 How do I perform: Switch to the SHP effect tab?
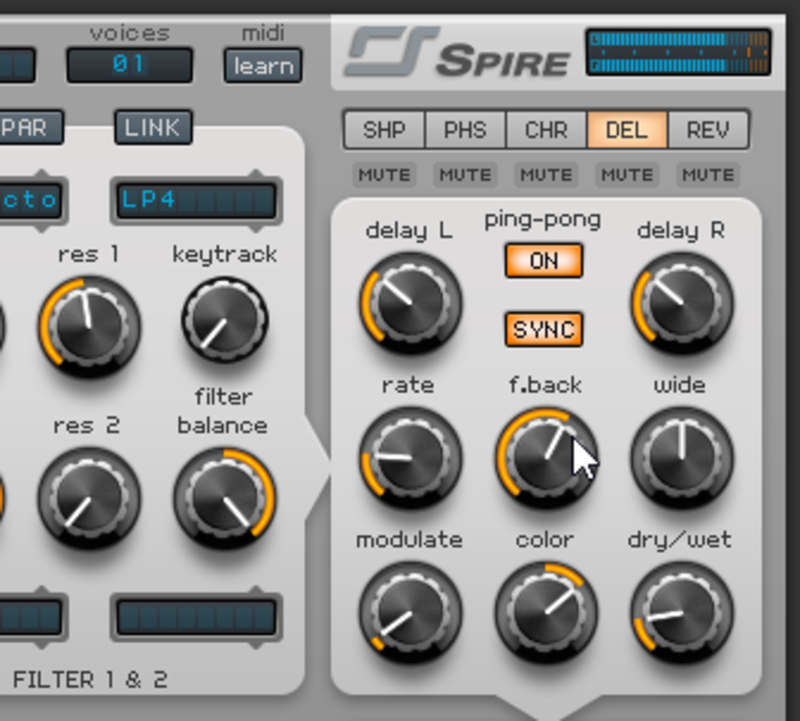click(384, 130)
